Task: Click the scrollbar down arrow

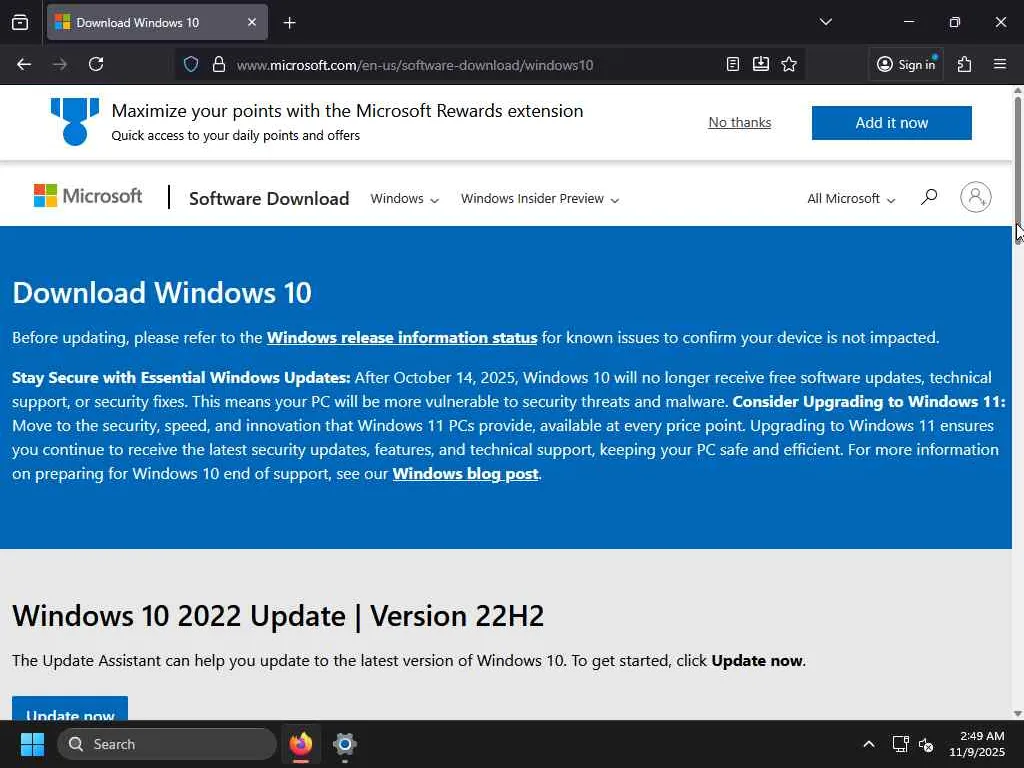Action: 1017,714
